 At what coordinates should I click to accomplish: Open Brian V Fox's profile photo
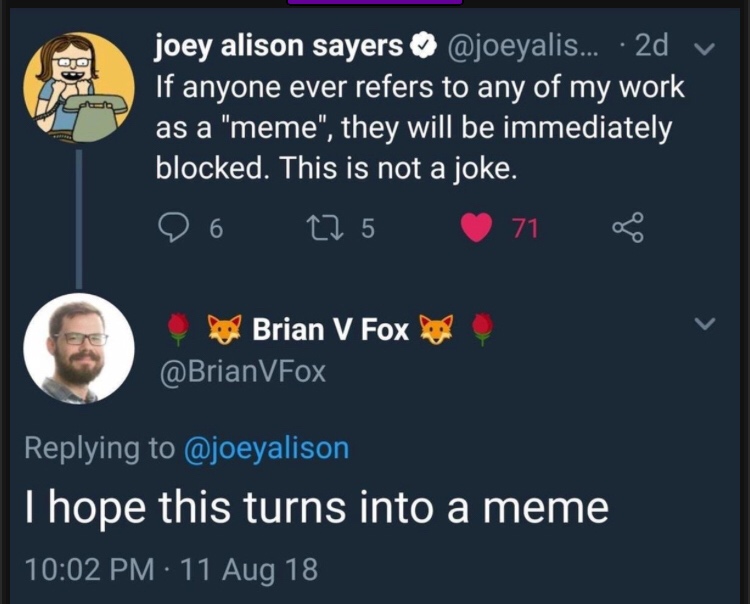[x=79, y=348]
